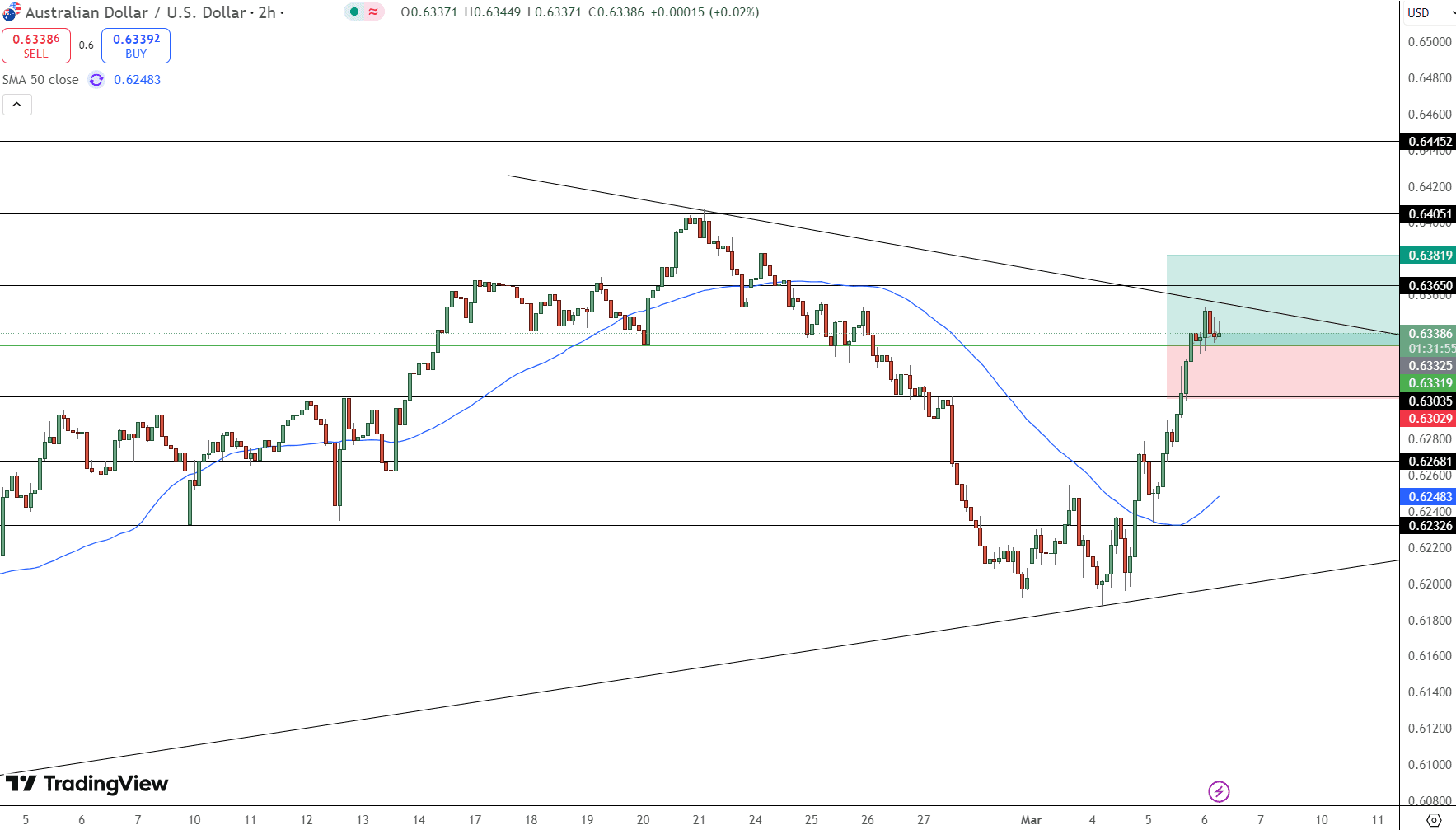This screenshot has width=1456, height=830.
Task: Click the pink data mode wave icon
Action: pyautogui.click(x=373, y=12)
